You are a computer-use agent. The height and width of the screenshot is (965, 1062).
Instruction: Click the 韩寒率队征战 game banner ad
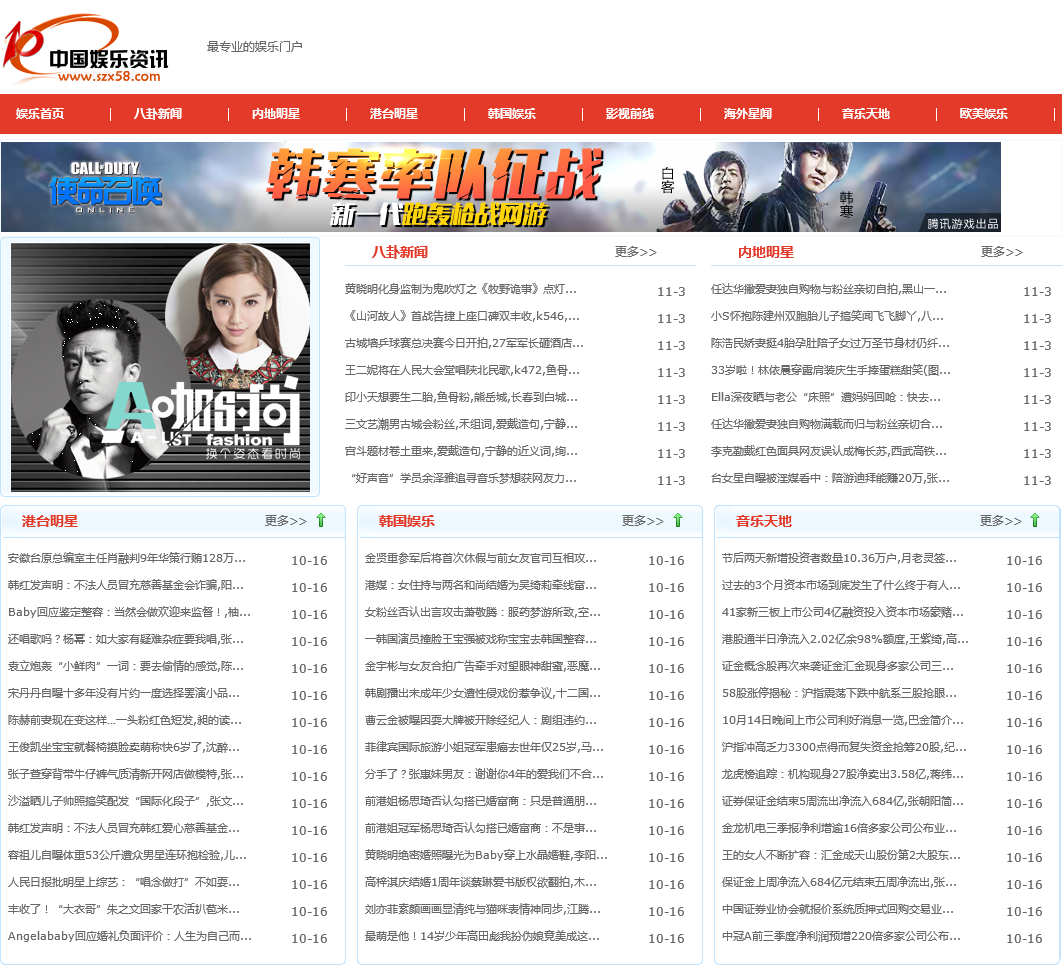(x=501, y=187)
